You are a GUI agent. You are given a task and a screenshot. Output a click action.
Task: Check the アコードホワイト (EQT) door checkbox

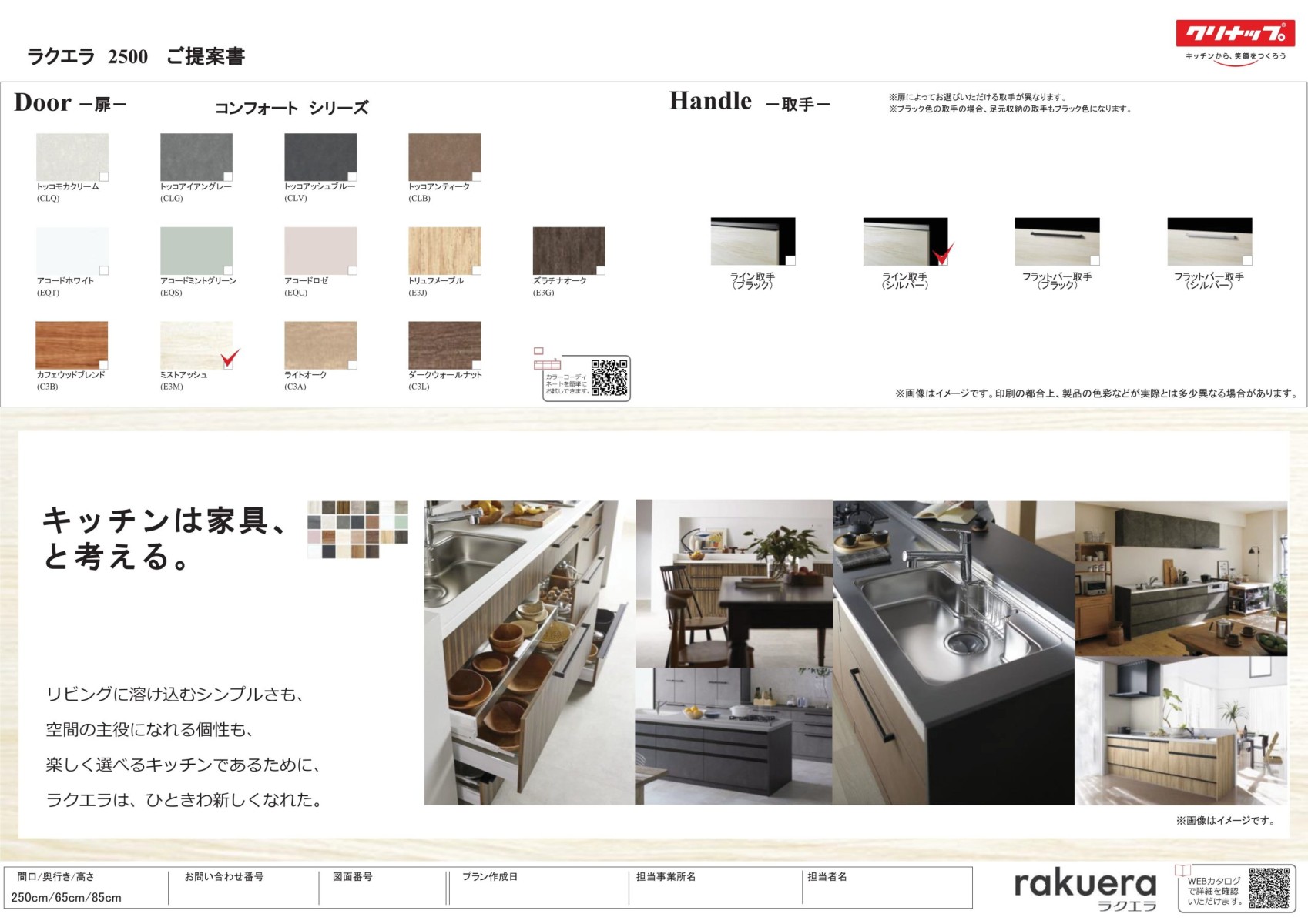(x=104, y=271)
